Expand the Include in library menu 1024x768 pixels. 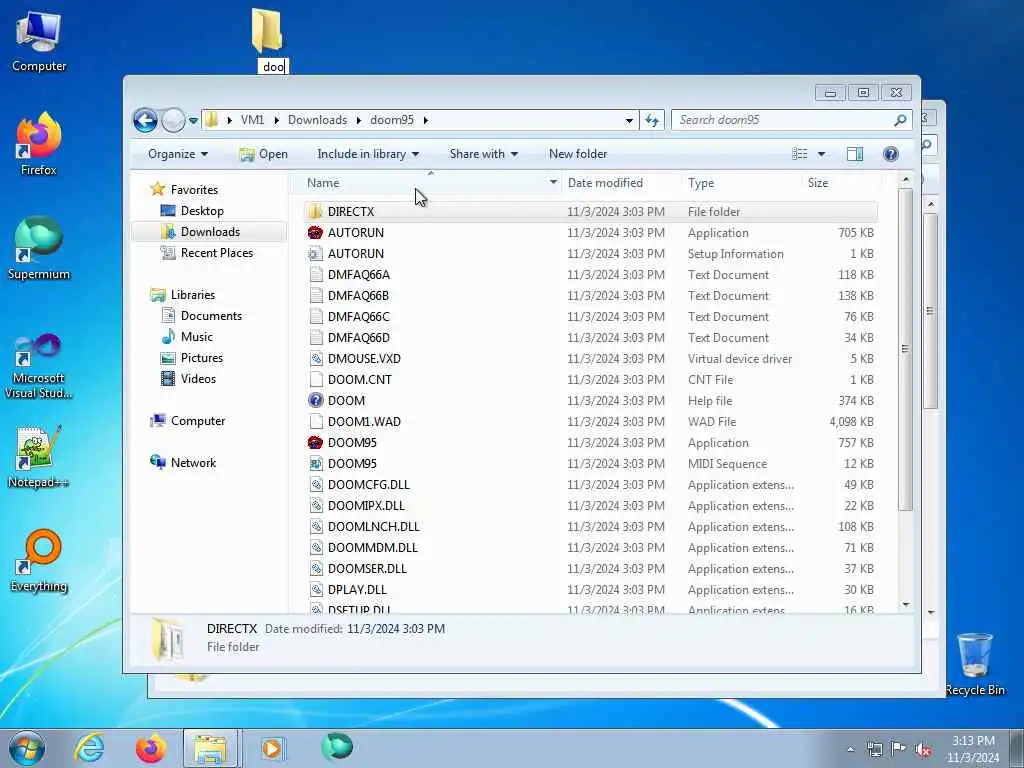point(368,154)
